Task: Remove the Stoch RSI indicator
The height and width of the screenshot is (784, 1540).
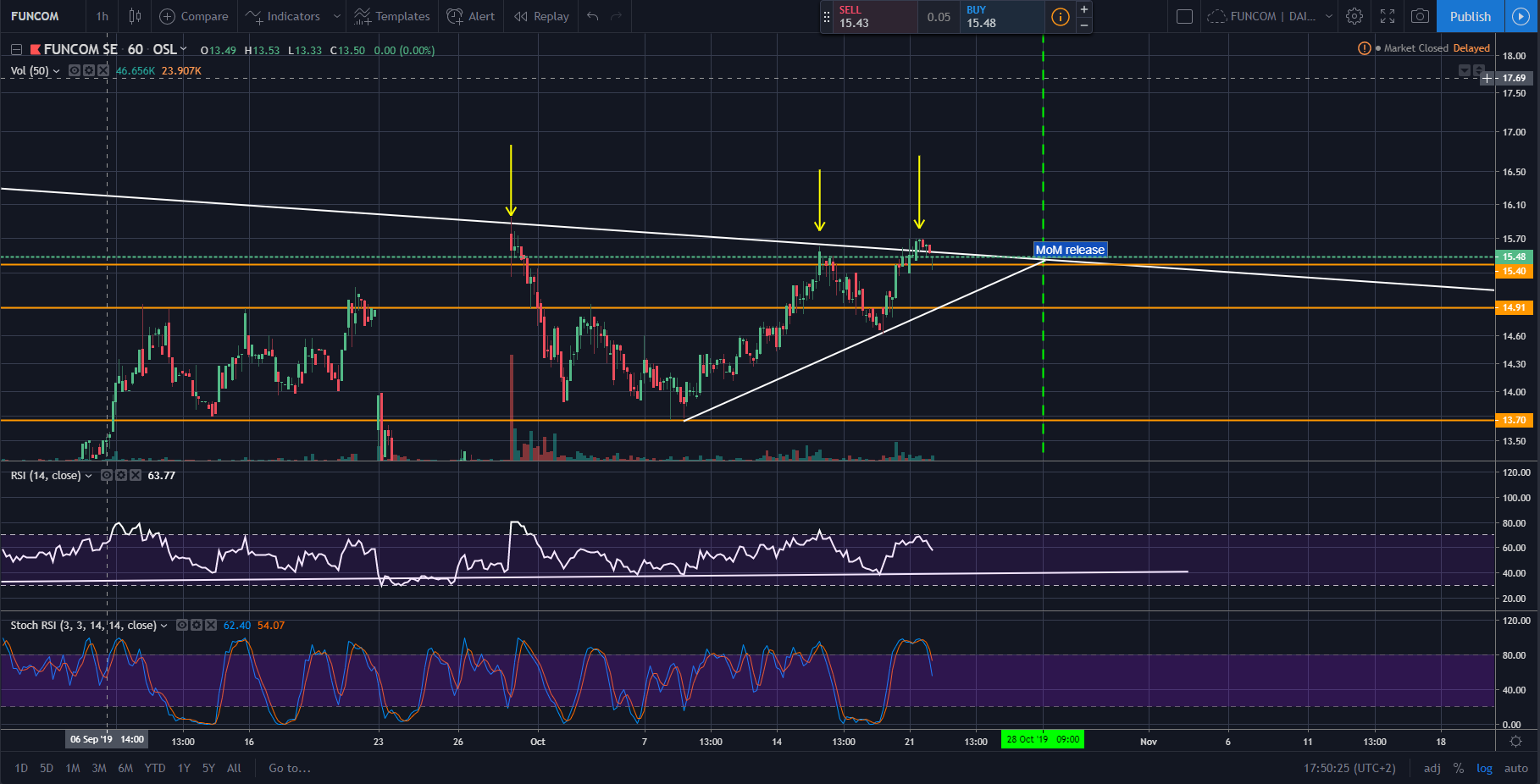Action: 211,626
